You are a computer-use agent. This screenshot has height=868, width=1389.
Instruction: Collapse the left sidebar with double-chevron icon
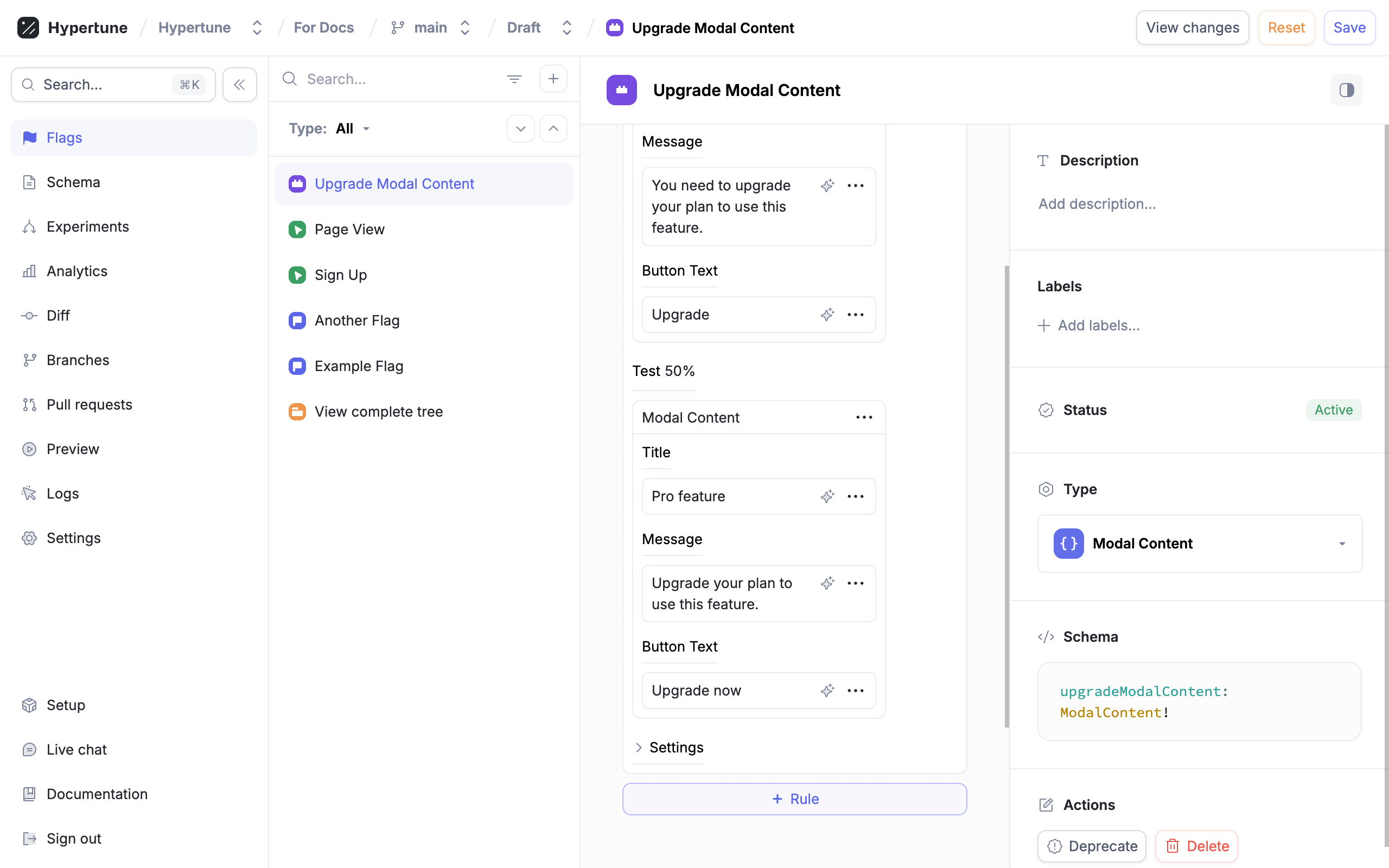[239, 85]
